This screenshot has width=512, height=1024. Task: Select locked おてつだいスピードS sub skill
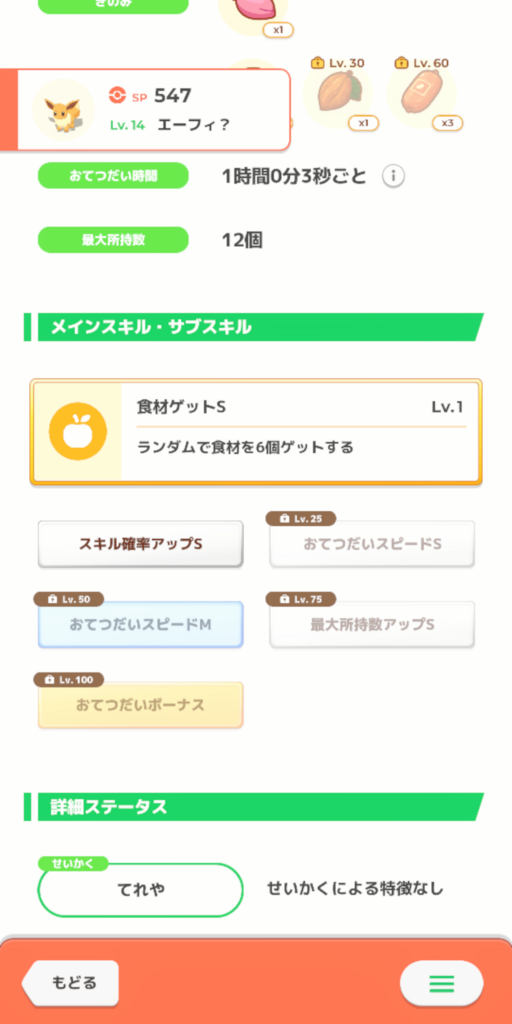tap(372, 543)
